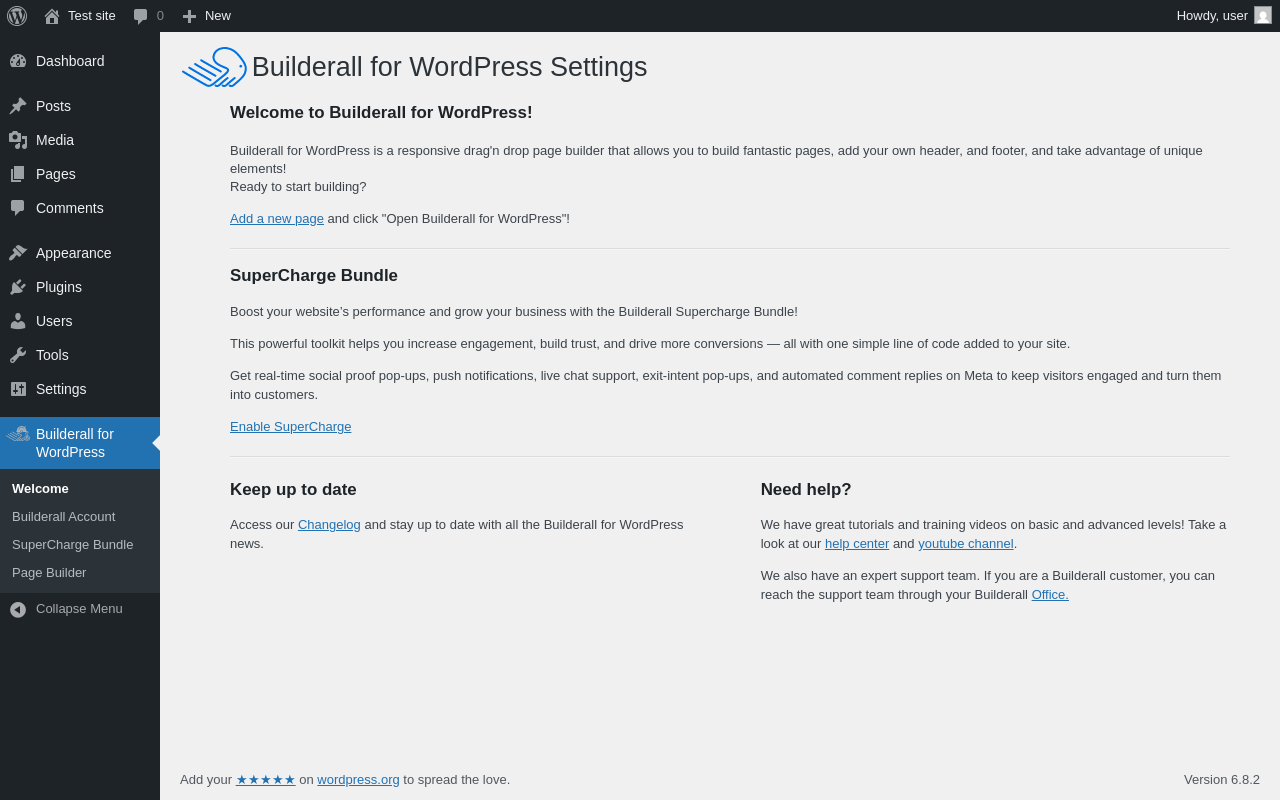Click the Dashboard gauge icon
Screen dimensions: 1280x800
18,61
